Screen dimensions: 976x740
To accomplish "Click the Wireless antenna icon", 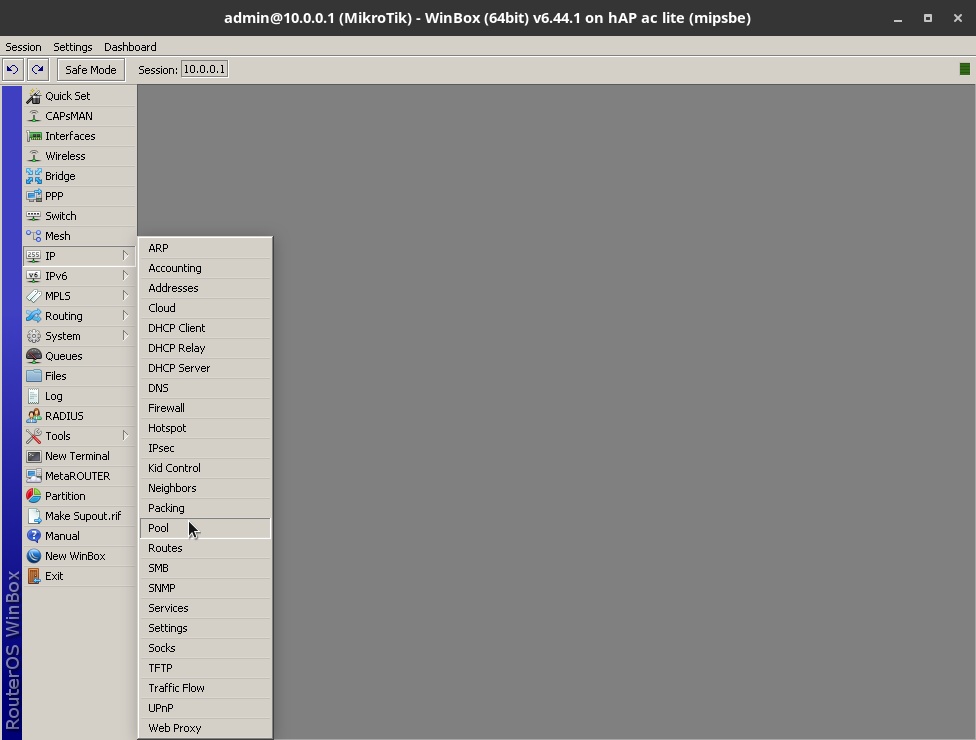I will [34, 156].
